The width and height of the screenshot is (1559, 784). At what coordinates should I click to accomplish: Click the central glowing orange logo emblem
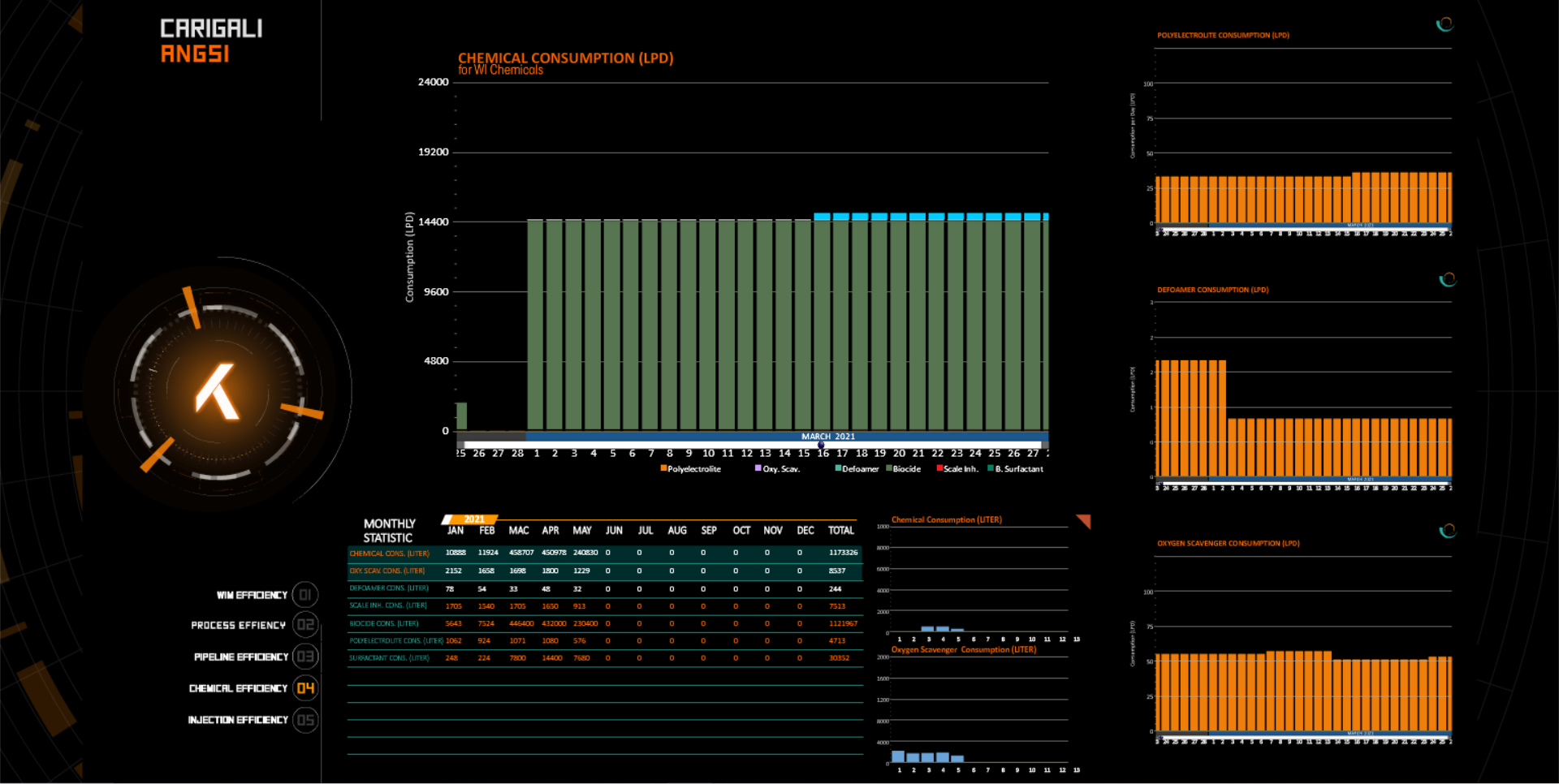coord(218,391)
